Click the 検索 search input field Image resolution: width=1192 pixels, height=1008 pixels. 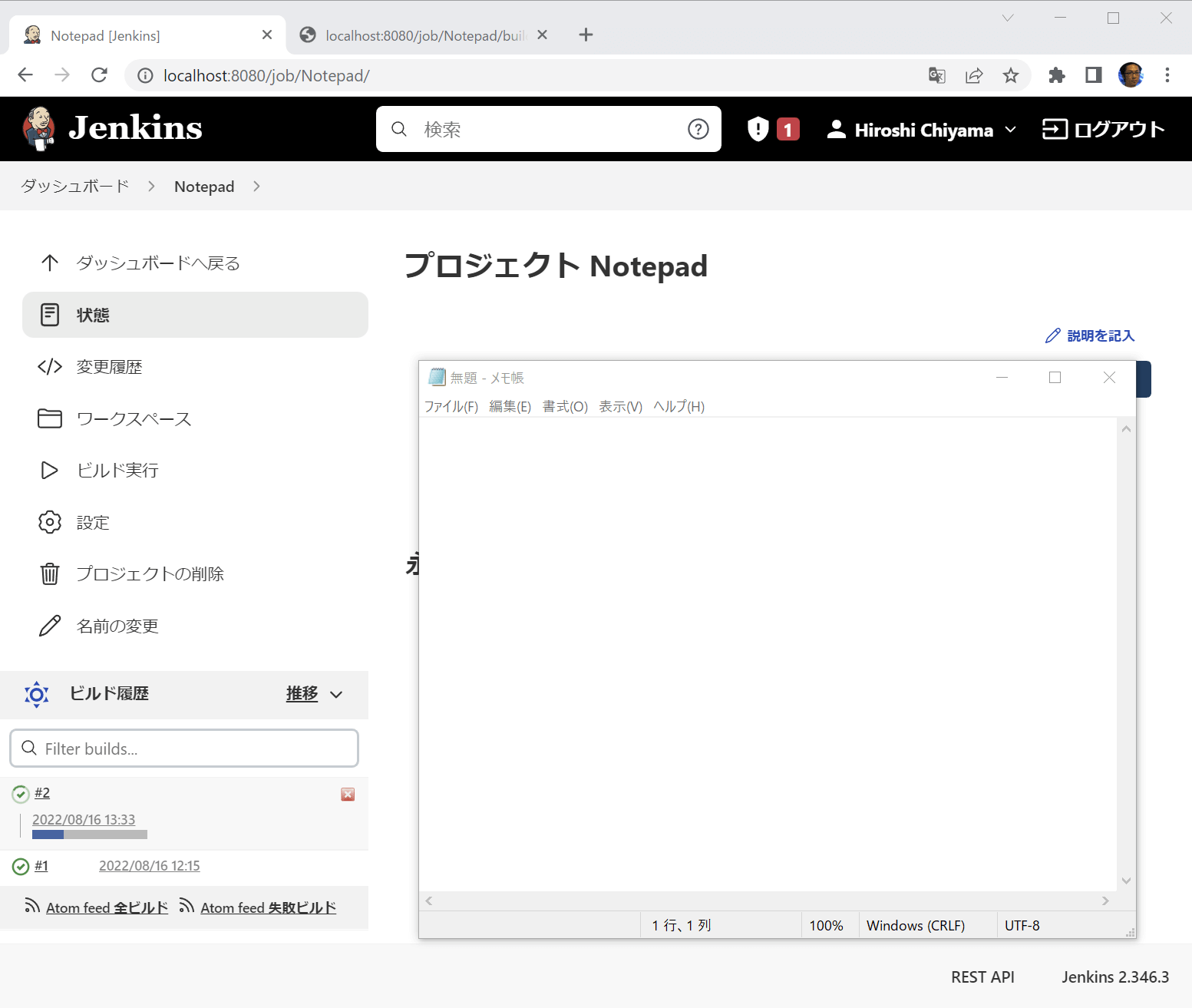549,129
